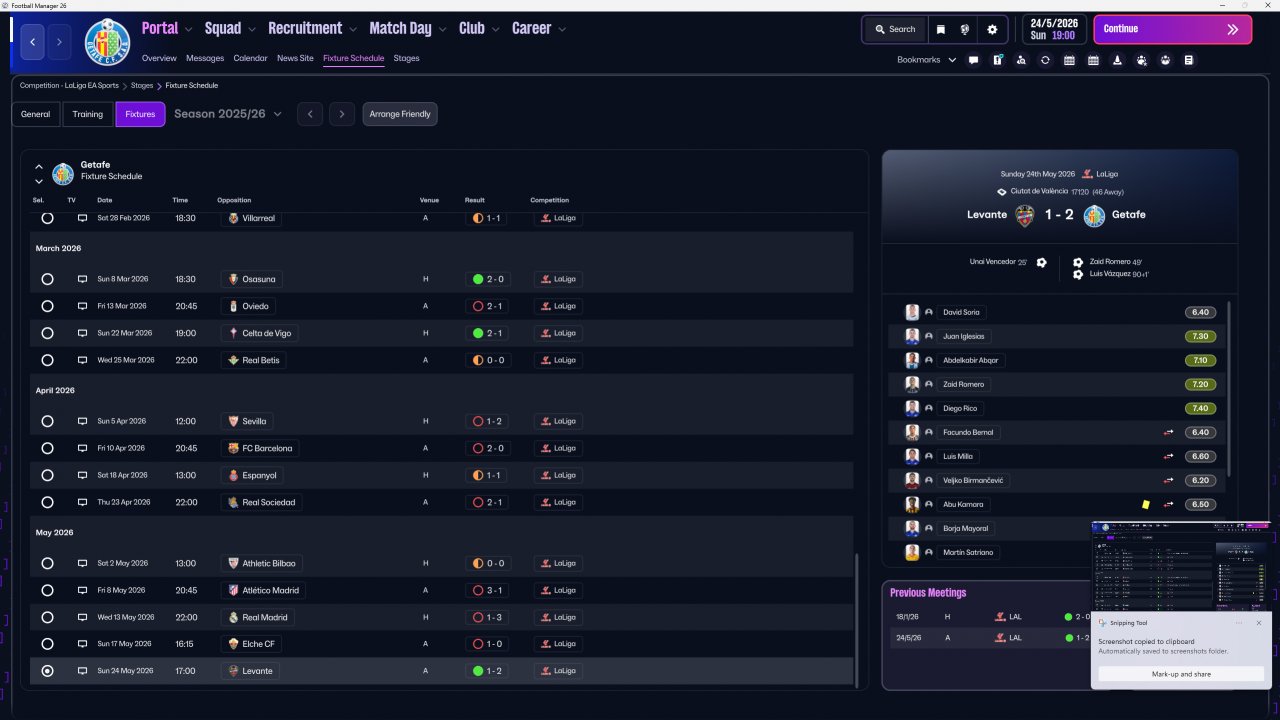Open the exclamation alert bookmark shortcut
This screenshot has height=720, width=1280.
(x=997, y=60)
